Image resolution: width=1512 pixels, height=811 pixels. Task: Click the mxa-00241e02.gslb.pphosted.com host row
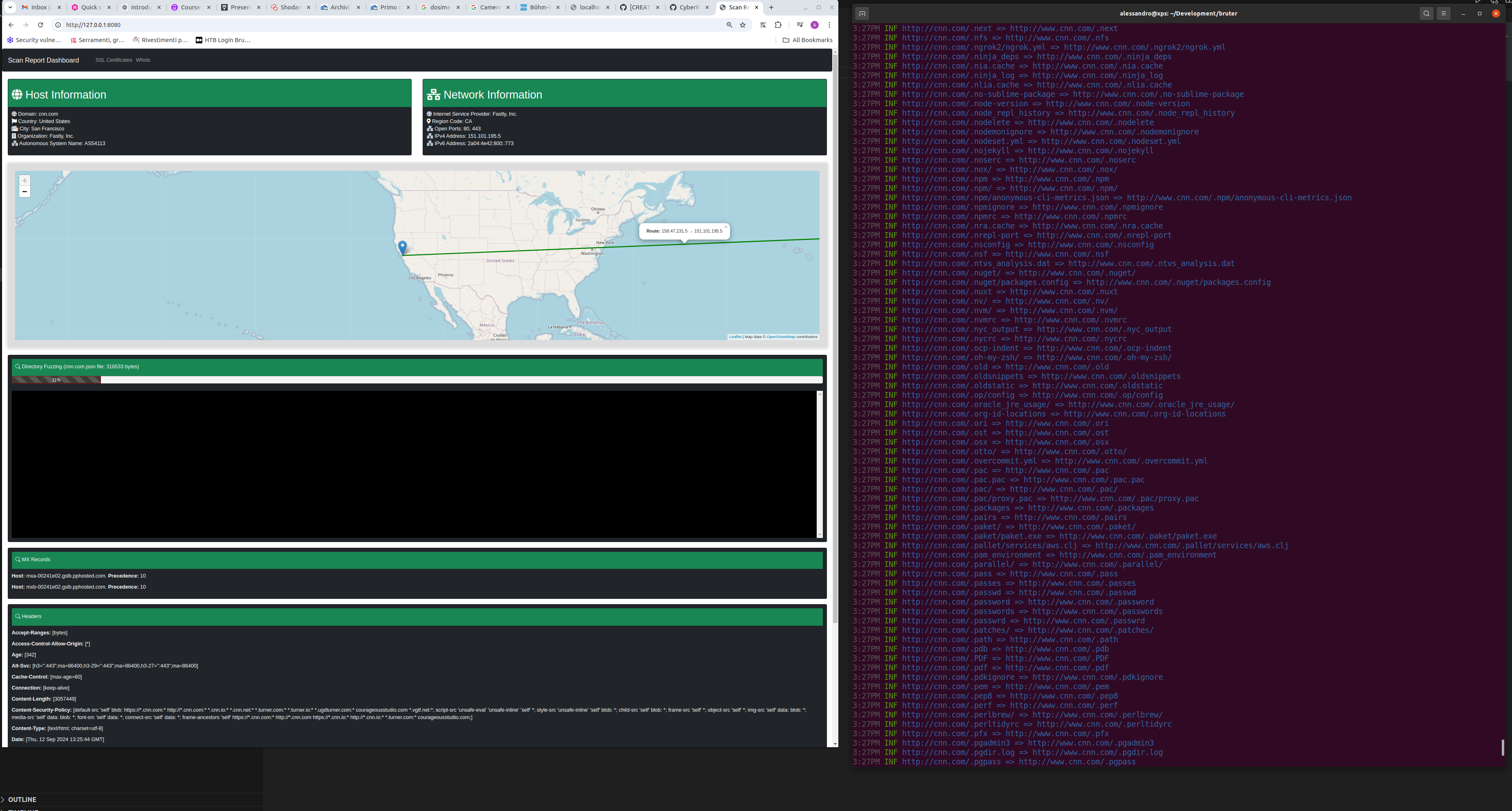pos(78,576)
